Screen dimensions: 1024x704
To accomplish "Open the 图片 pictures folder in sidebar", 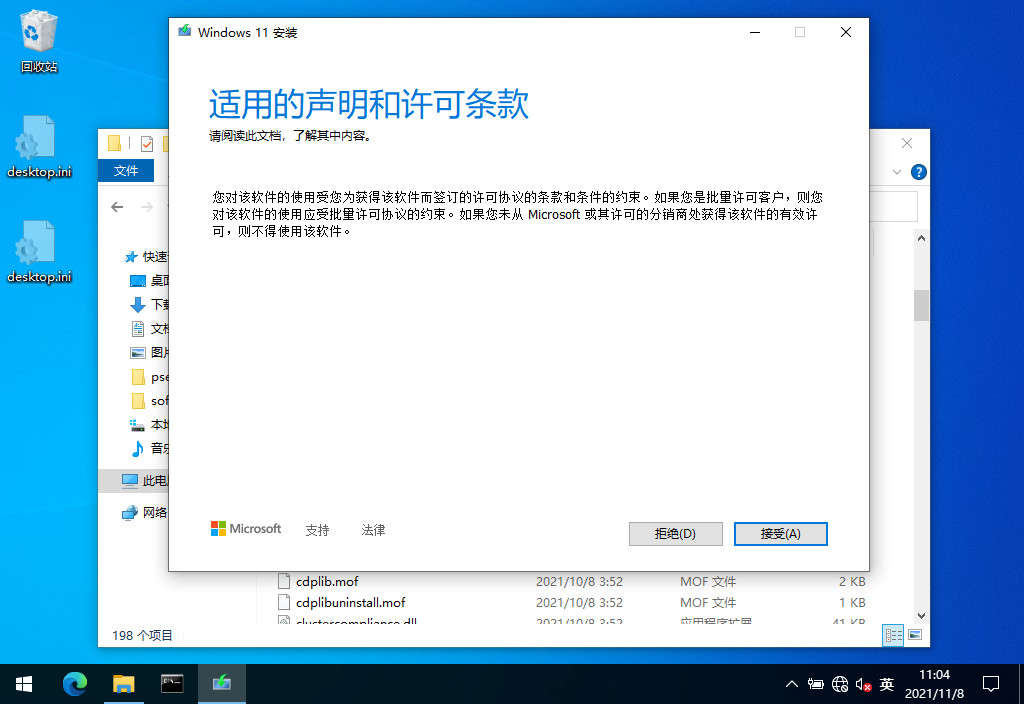I will click(x=149, y=353).
